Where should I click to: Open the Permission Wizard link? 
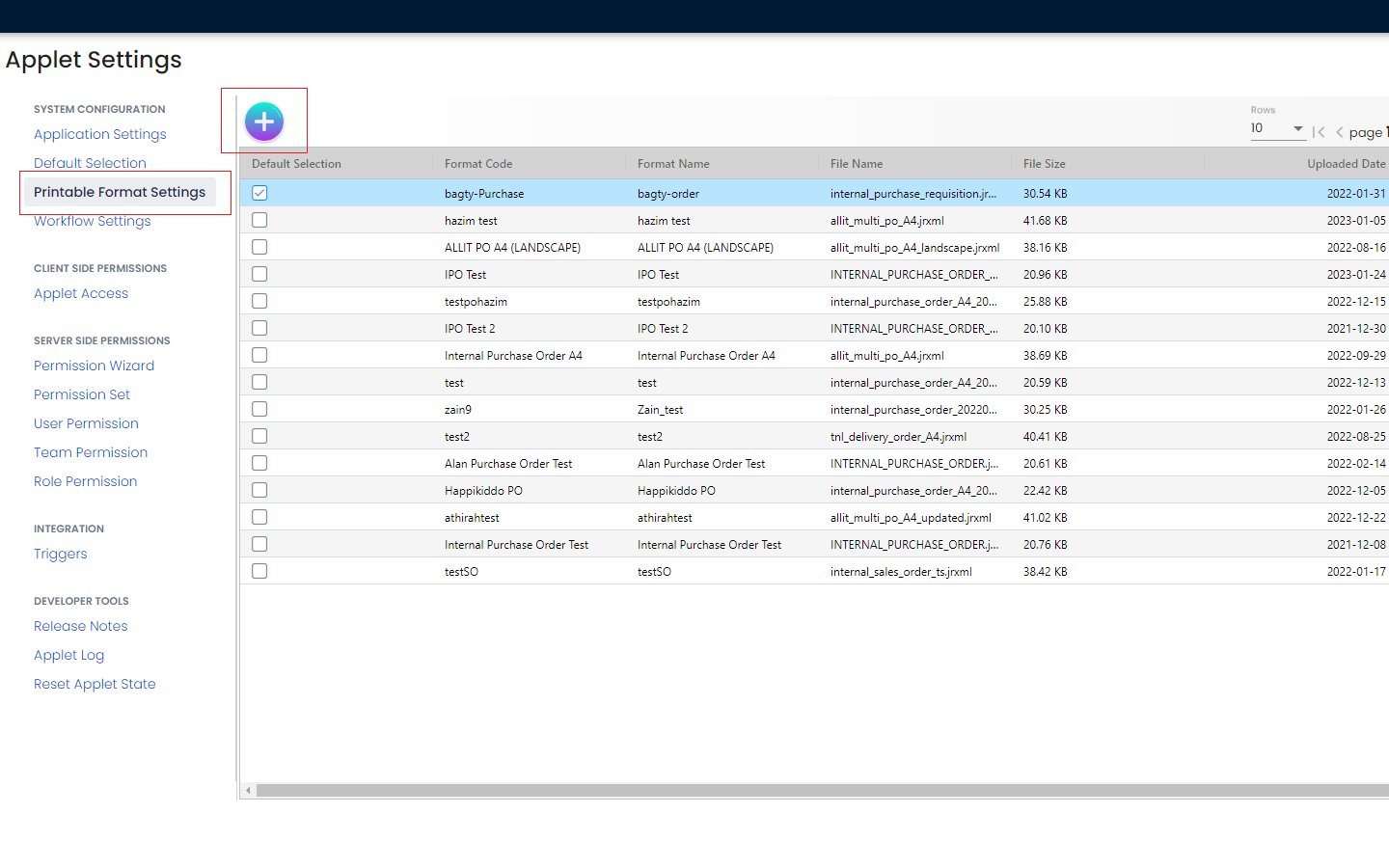(x=95, y=366)
